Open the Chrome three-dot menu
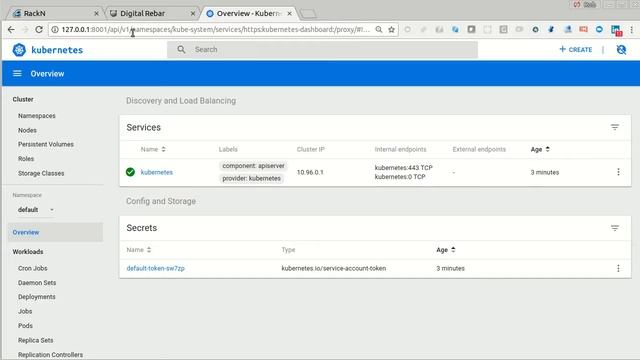This screenshot has height=360, width=640. pos(631,29)
